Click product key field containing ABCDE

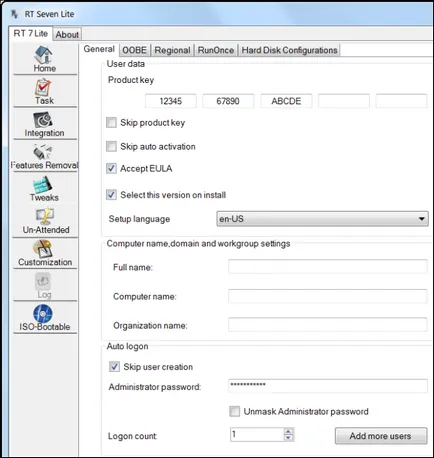pos(286,101)
